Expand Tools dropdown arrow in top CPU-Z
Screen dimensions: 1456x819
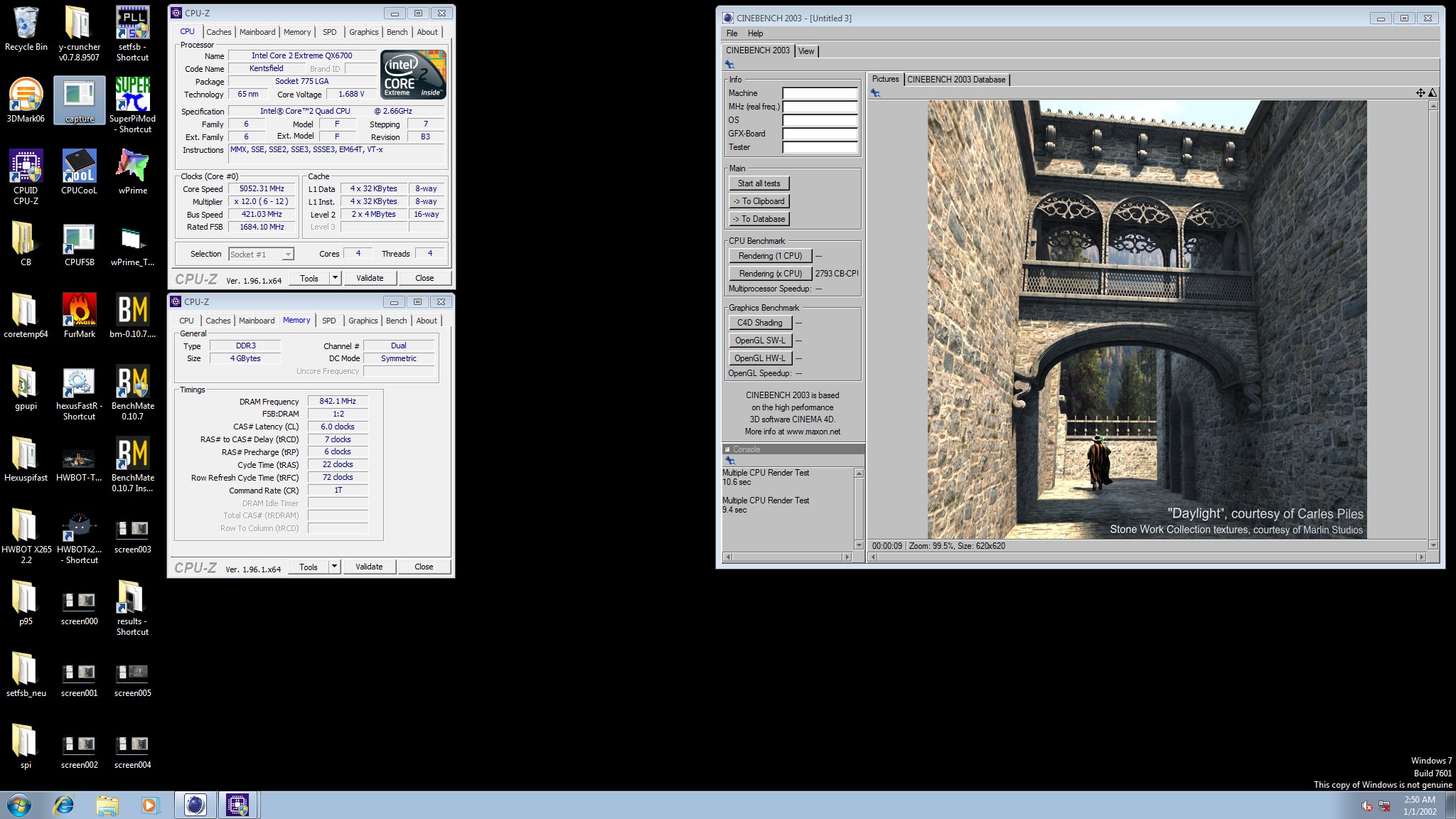point(336,278)
